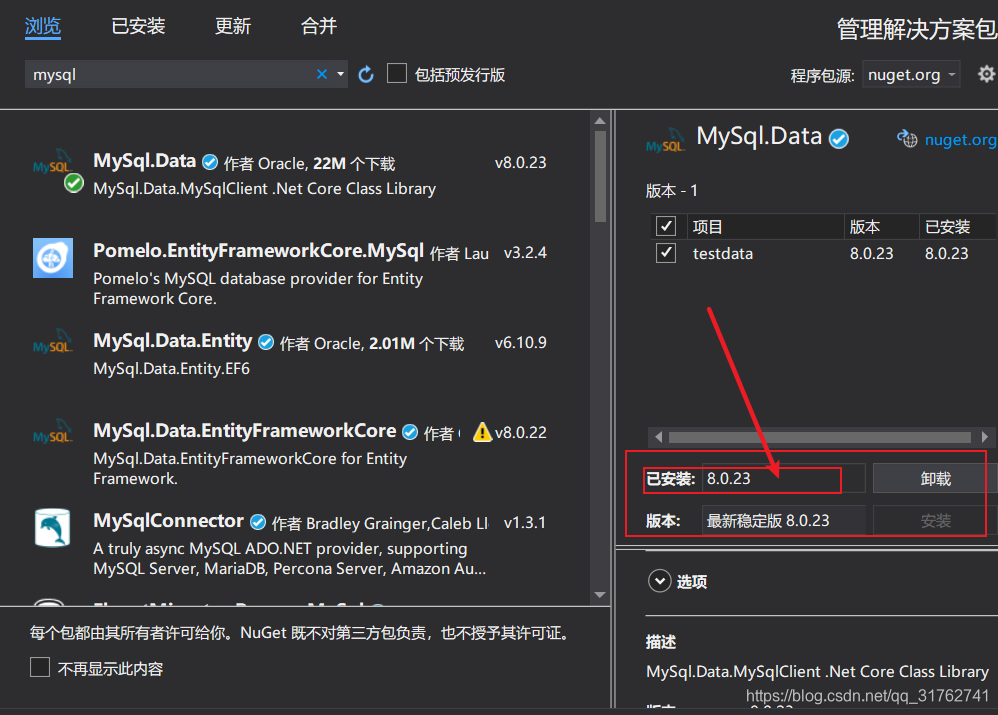Click verified badge beside MySql.Data.EntityFrameworkCore
Image resolution: width=998 pixels, height=715 pixels.
tap(410, 432)
